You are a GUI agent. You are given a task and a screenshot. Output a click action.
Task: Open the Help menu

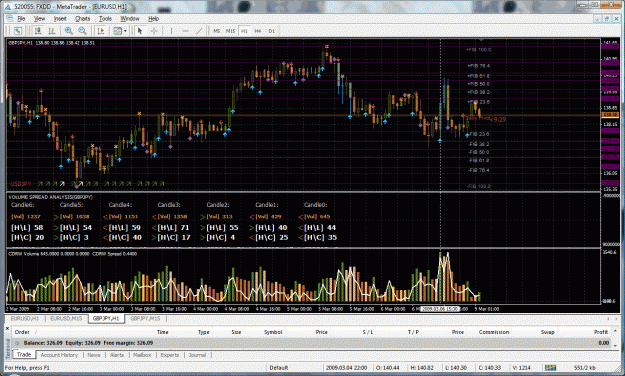tap(153, 19)
